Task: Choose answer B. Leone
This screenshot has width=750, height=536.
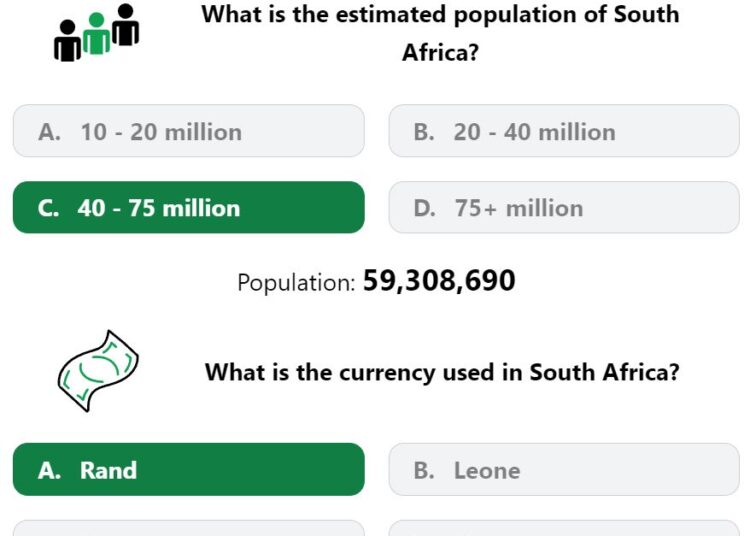Action: pos(564,470)
